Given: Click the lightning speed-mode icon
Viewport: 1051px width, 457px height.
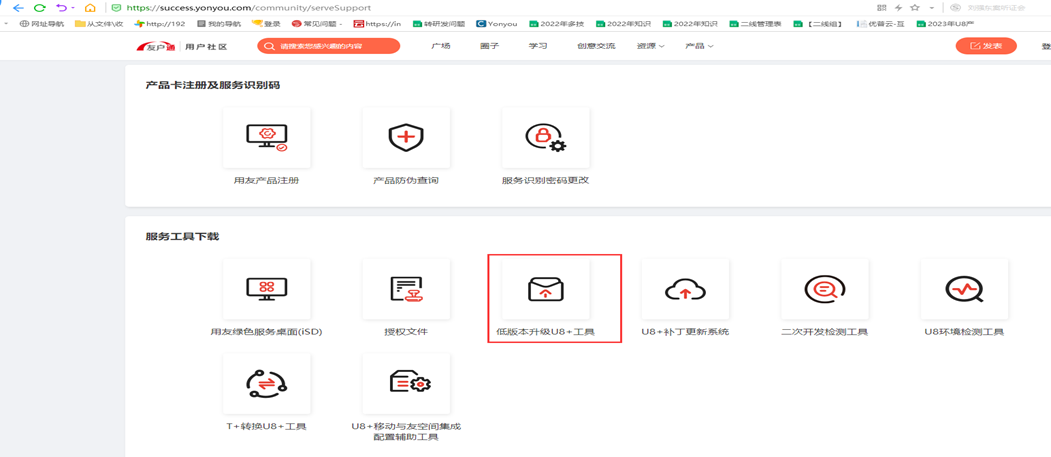Looking at the screenshot, I should pos(899,8).
